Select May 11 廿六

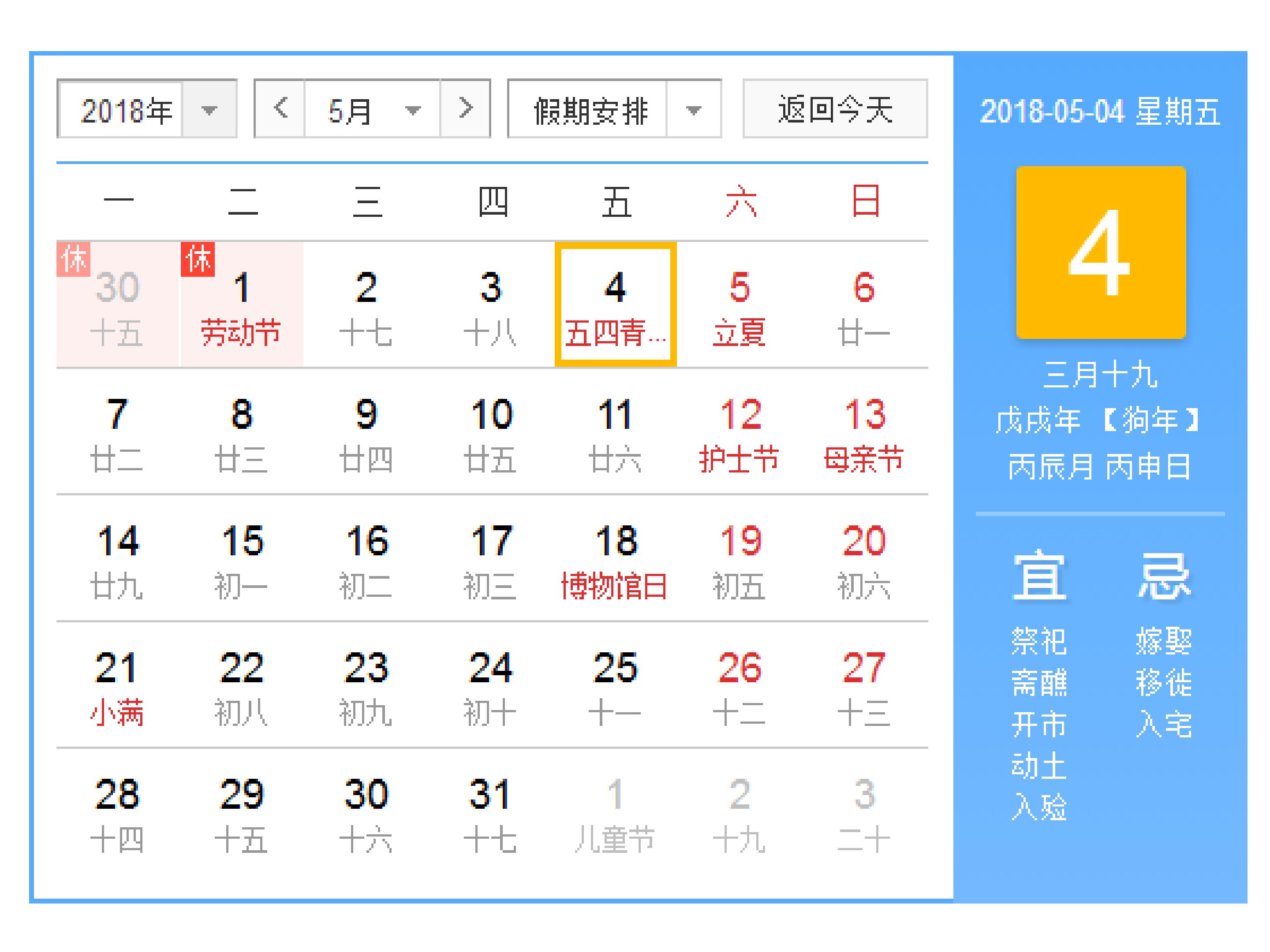pyautogui.click(x=616, y=431)
